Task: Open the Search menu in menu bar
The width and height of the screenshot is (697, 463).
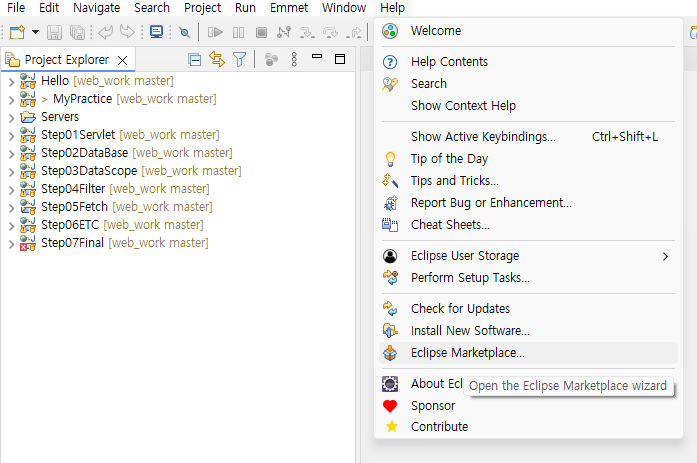Action: coord(152,8)
